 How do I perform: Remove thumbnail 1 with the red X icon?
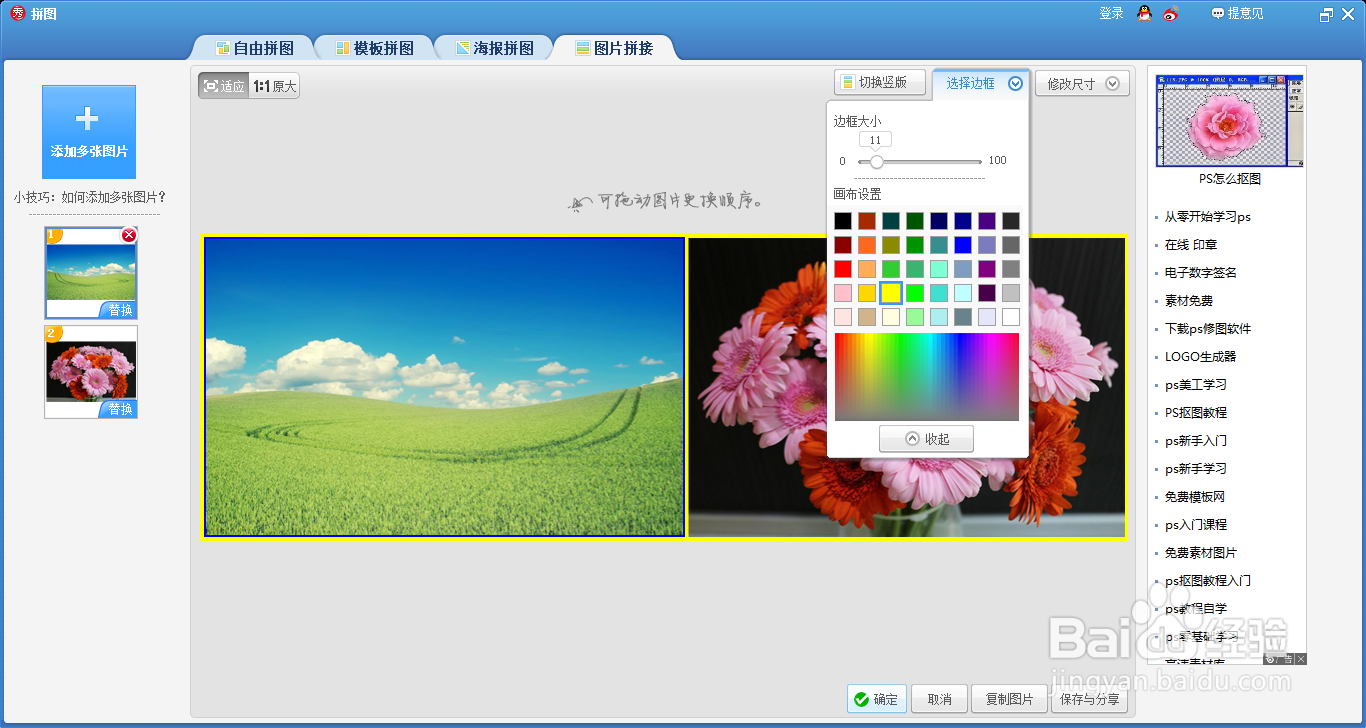[x=128, y=235]
